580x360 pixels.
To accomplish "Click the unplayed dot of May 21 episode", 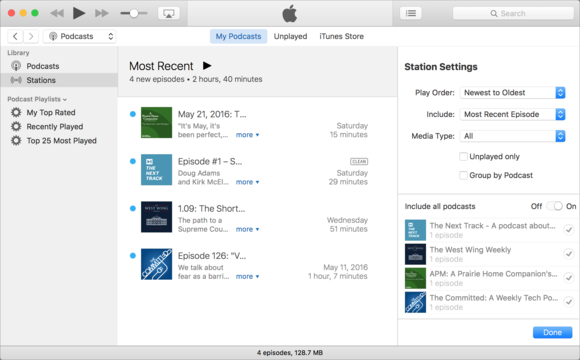I will click(x=133, y=114).
